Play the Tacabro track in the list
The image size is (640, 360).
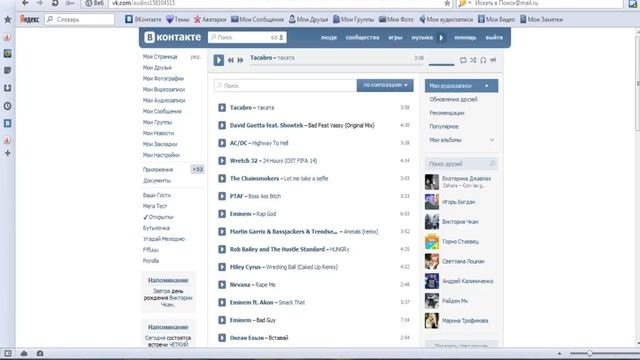222,108
